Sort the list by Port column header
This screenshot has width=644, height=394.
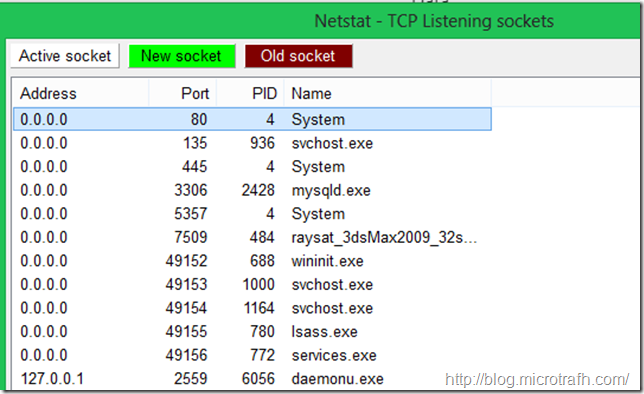(183, 94)
